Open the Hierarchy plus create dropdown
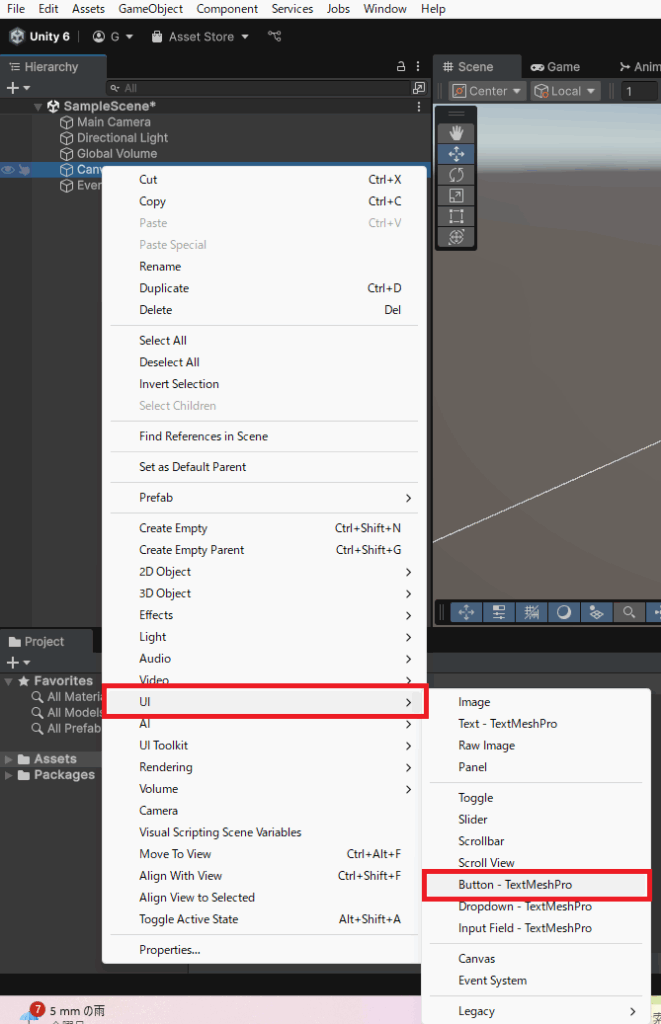The image size is (661, 1024). pos(18,88)
